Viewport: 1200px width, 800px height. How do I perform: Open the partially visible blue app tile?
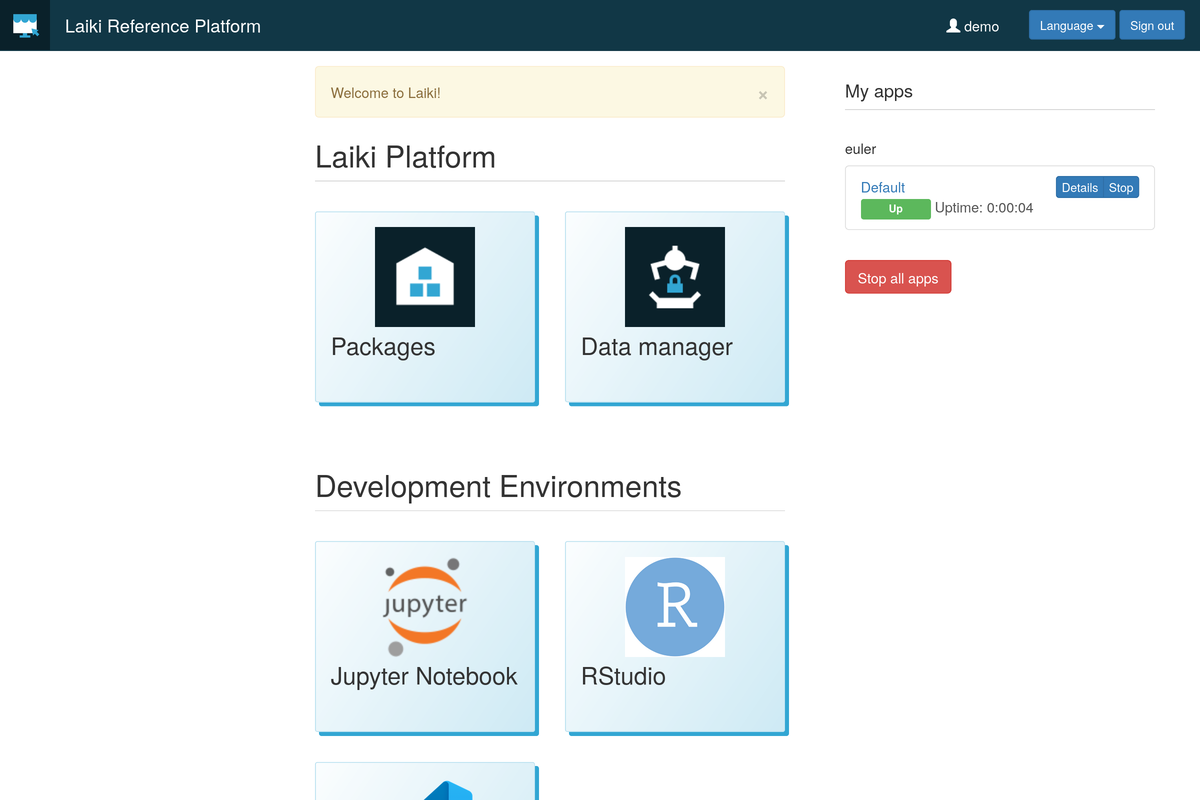425,782
